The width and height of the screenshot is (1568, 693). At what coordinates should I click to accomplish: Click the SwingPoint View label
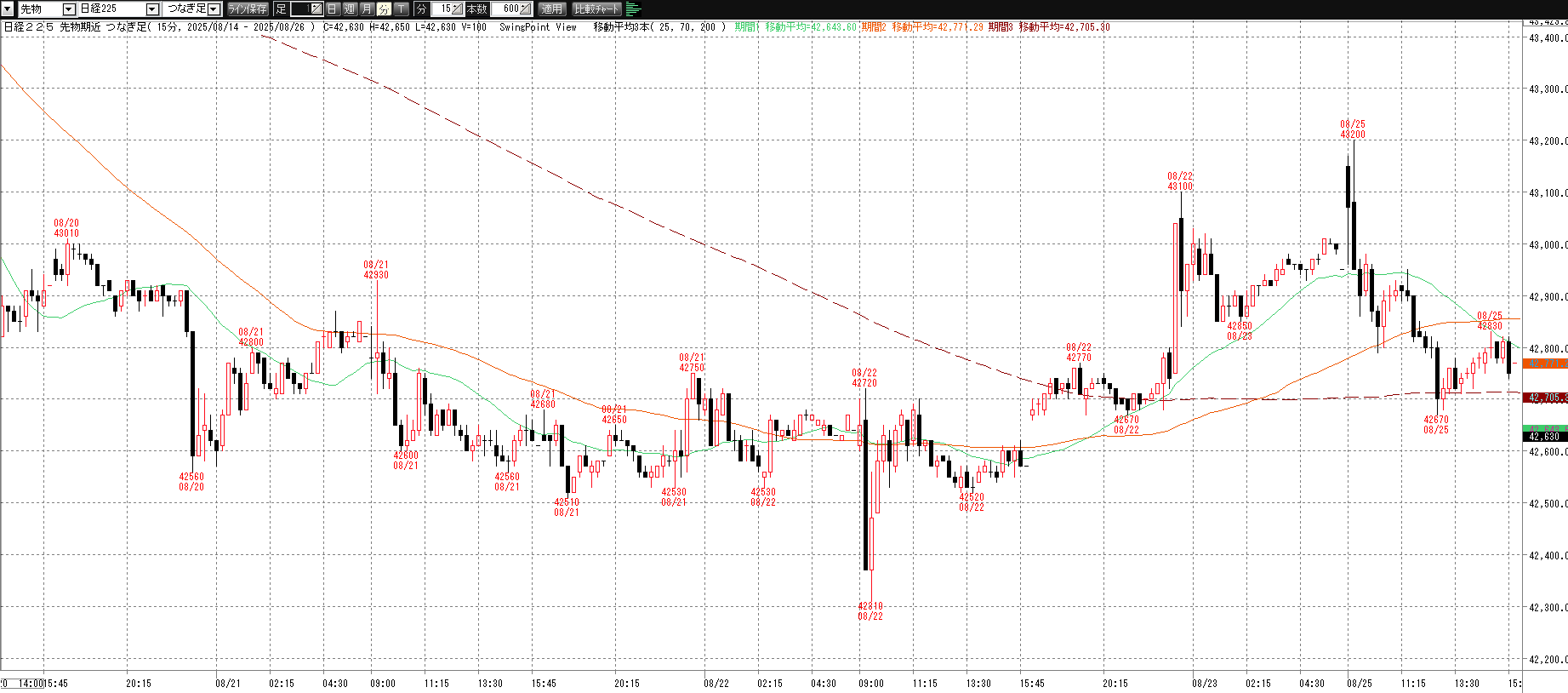coord(538,27)
